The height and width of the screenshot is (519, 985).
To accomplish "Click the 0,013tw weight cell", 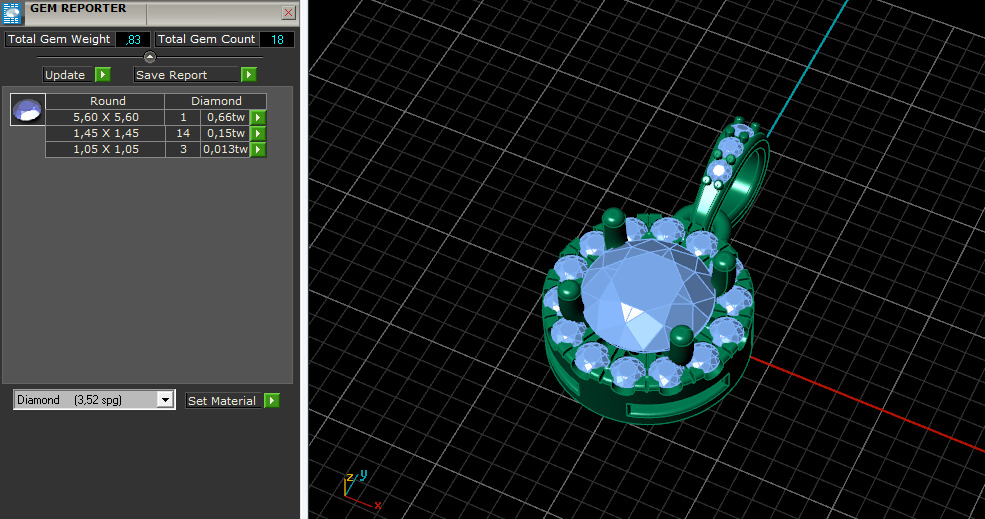I will 226,150.
